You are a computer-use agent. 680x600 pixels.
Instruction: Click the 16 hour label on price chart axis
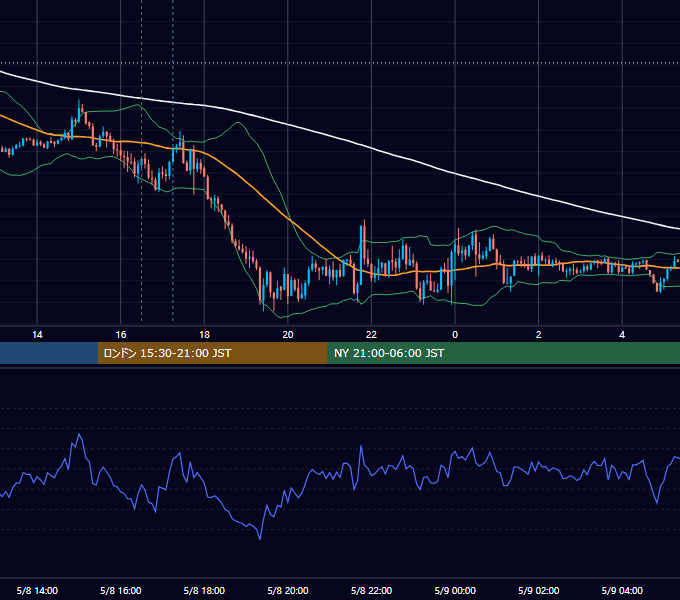(x=121, y=335)
